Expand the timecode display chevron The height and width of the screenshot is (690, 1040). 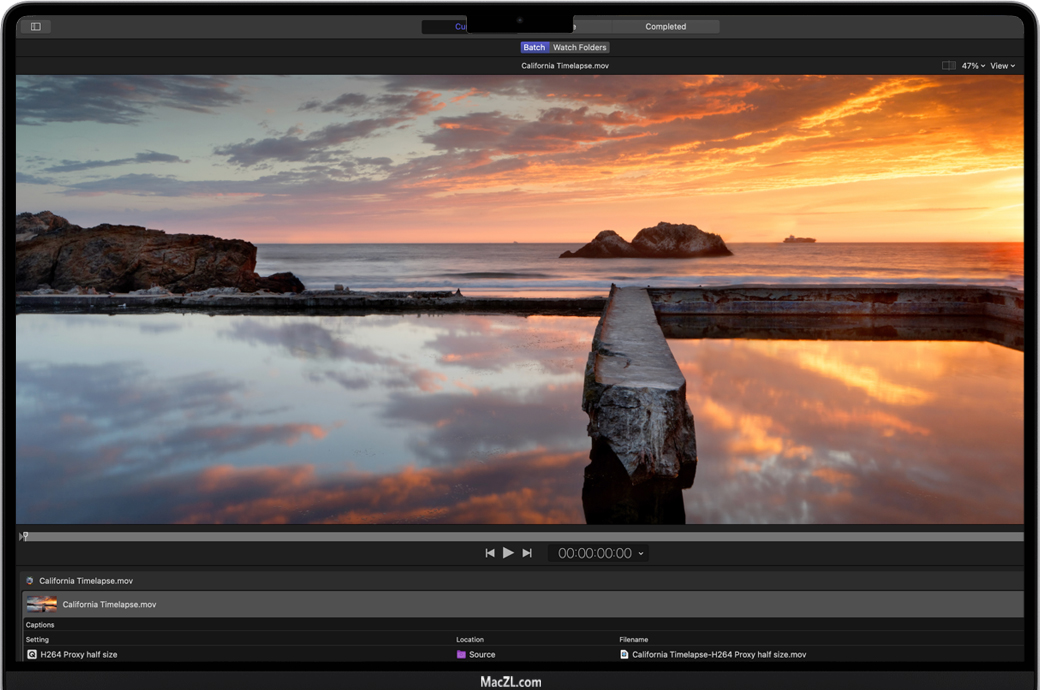641,553
